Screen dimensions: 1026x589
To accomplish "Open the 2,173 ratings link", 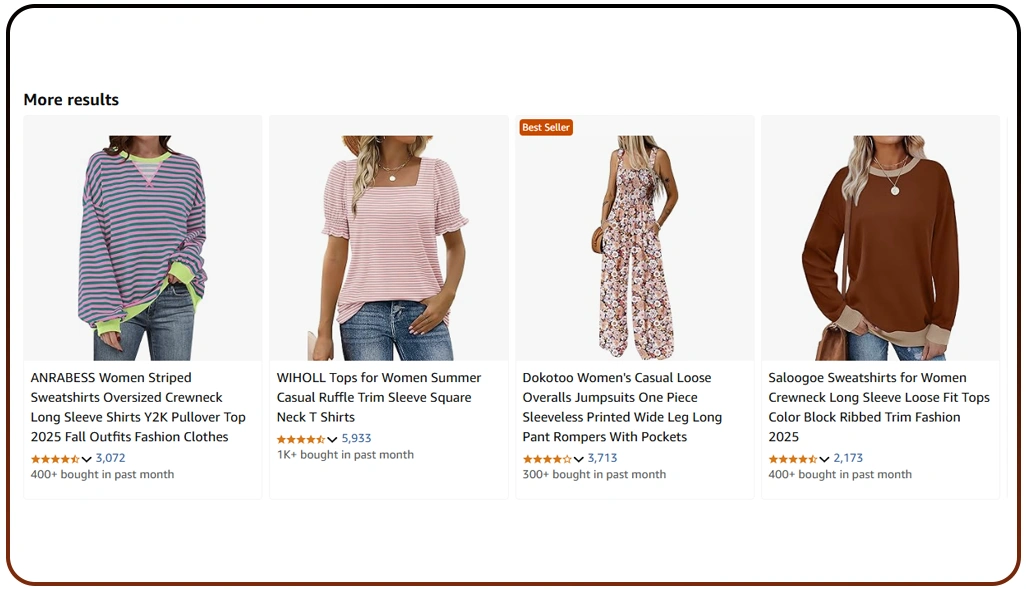I will tap(848, 458).
